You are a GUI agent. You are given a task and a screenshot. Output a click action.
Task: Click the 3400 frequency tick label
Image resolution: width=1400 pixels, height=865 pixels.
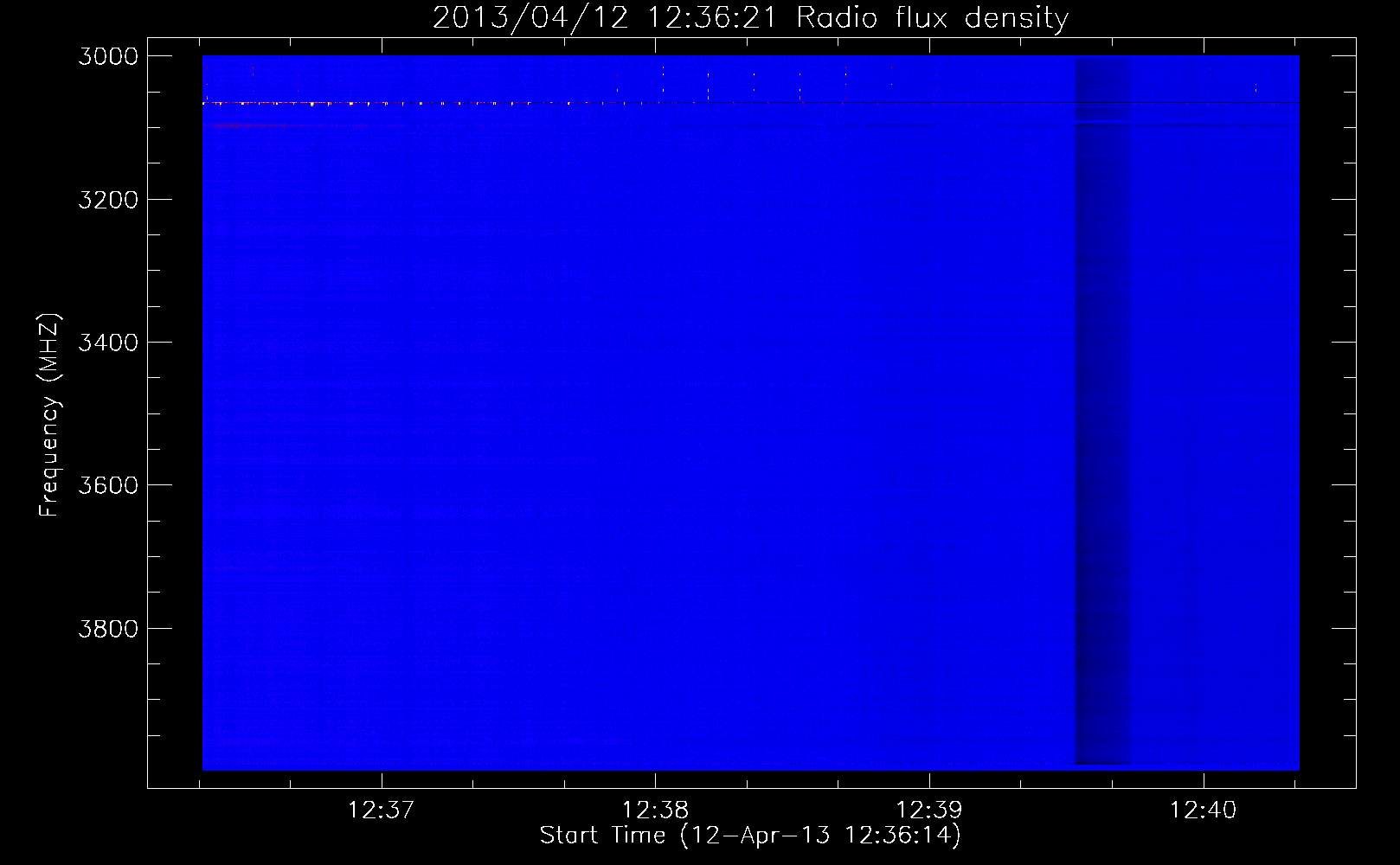tap(108, 343)
